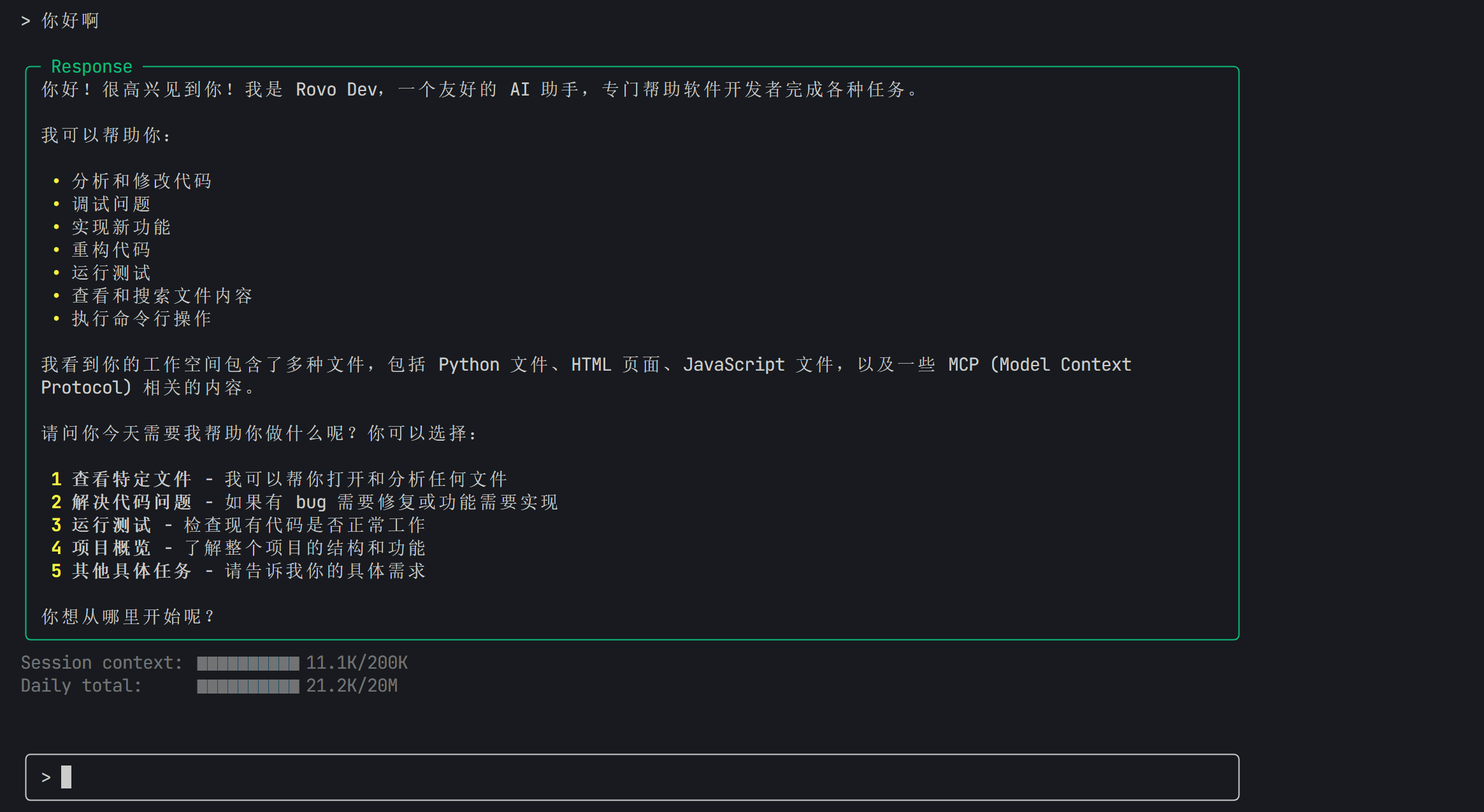
Task: Select the 运行测试 bullet in capability list
Action: pyautogui.click(x=110, y=273)
